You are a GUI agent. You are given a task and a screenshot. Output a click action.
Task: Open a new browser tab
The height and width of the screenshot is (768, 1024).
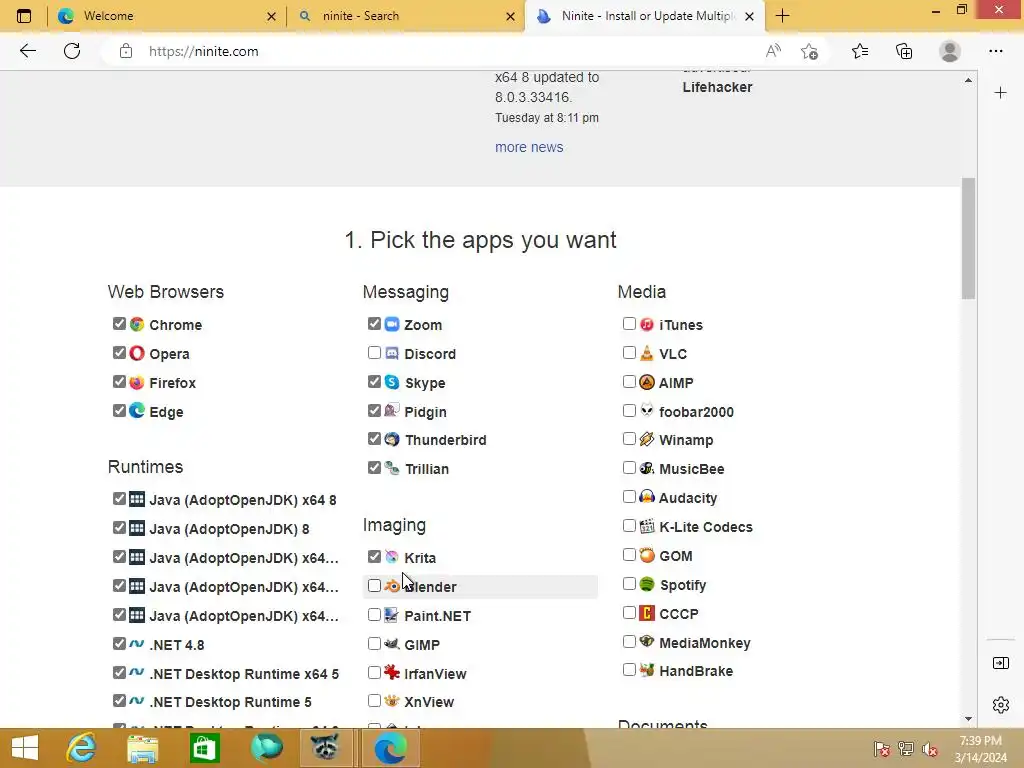[x=782, y=16]
